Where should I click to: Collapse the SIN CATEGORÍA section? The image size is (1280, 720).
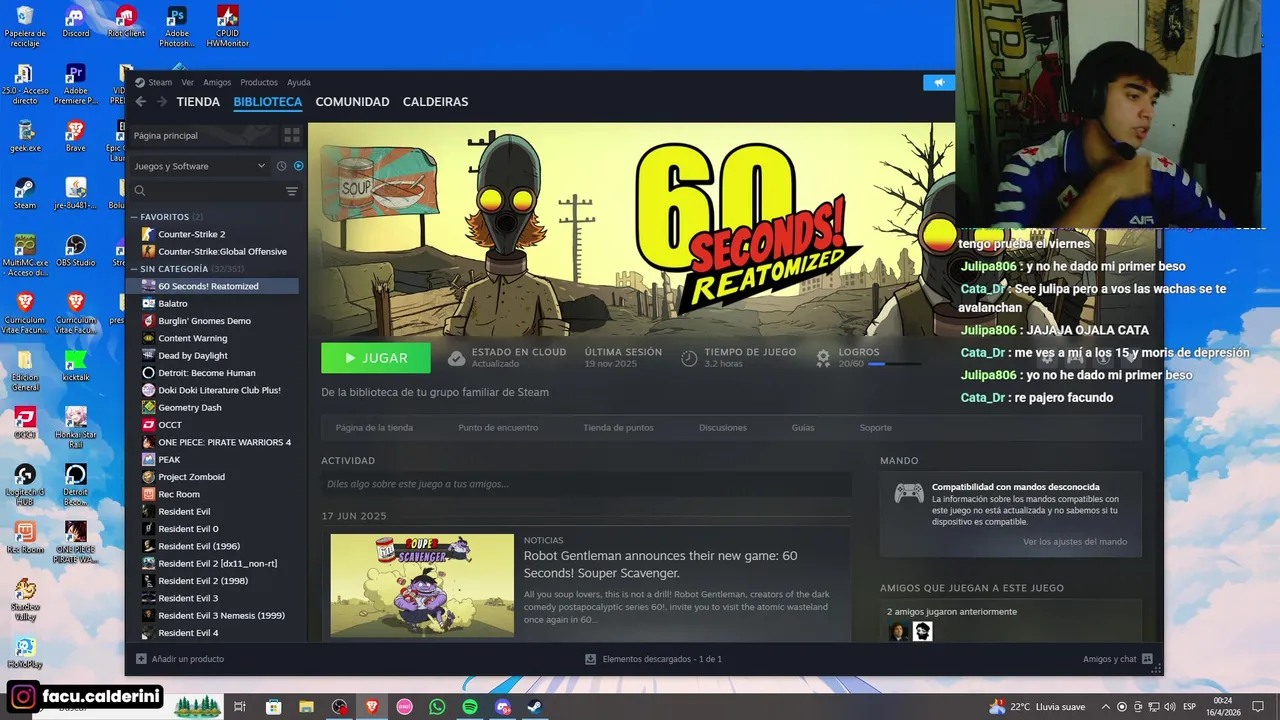tap(134, 269)
